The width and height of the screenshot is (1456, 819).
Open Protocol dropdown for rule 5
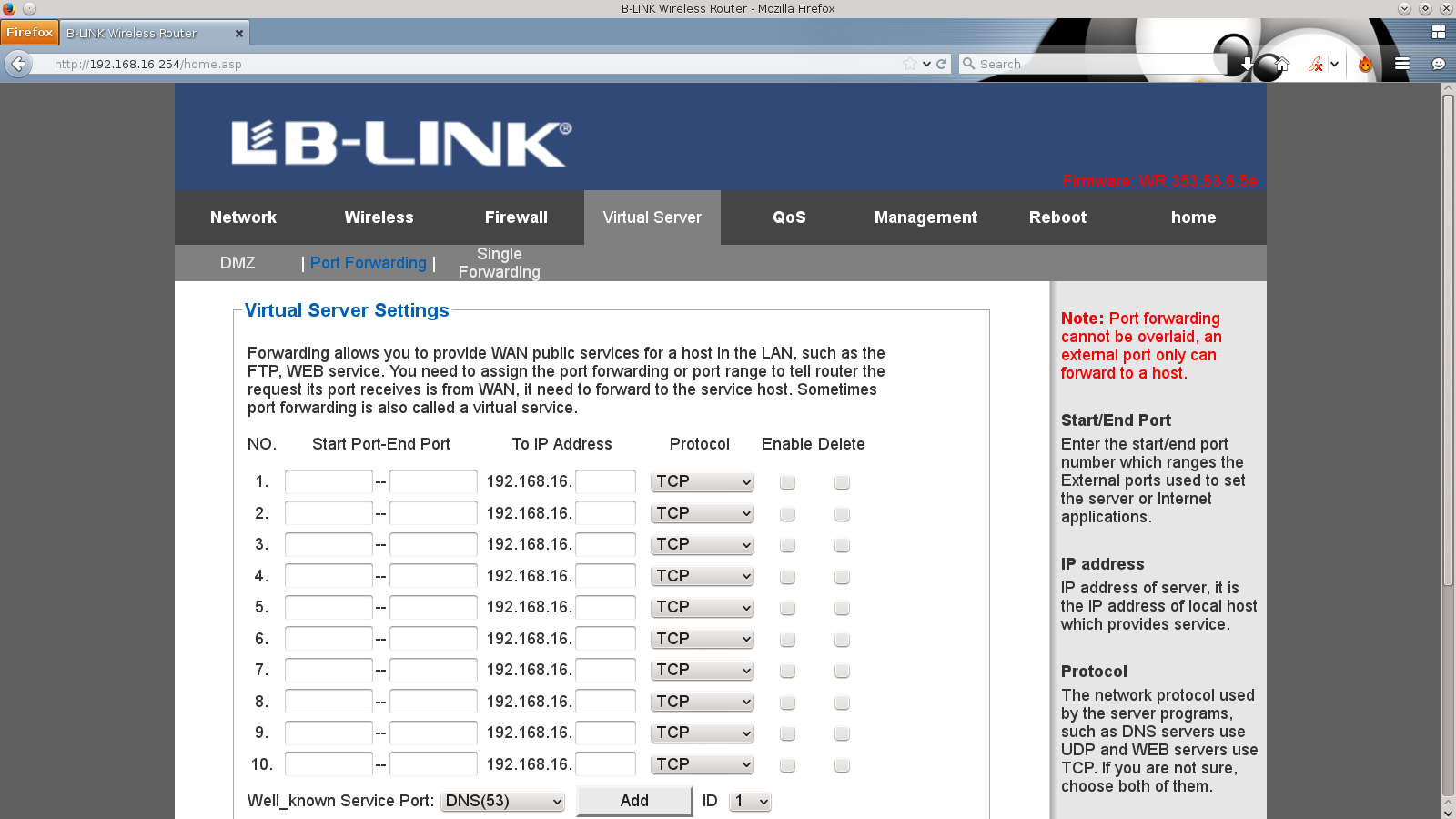click(x=703, y=608)
